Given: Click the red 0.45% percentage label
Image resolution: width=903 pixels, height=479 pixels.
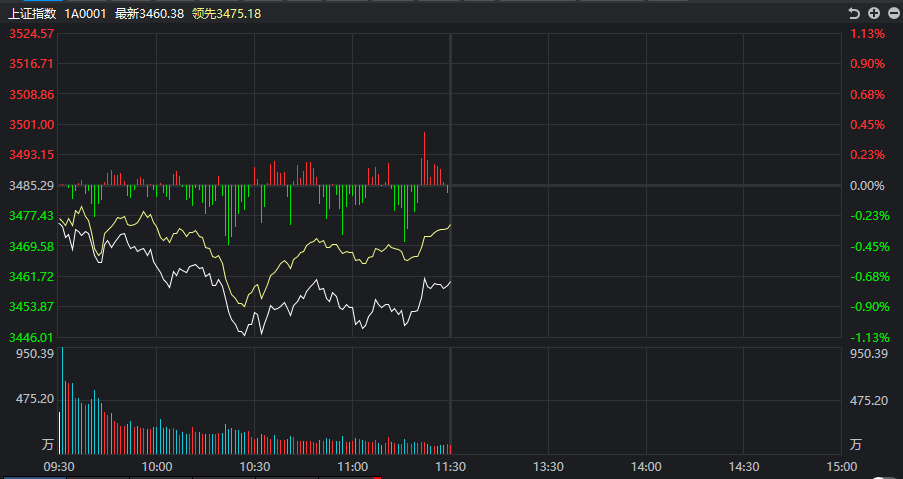Looking at the screenshot, I should (x=867, y=124).
